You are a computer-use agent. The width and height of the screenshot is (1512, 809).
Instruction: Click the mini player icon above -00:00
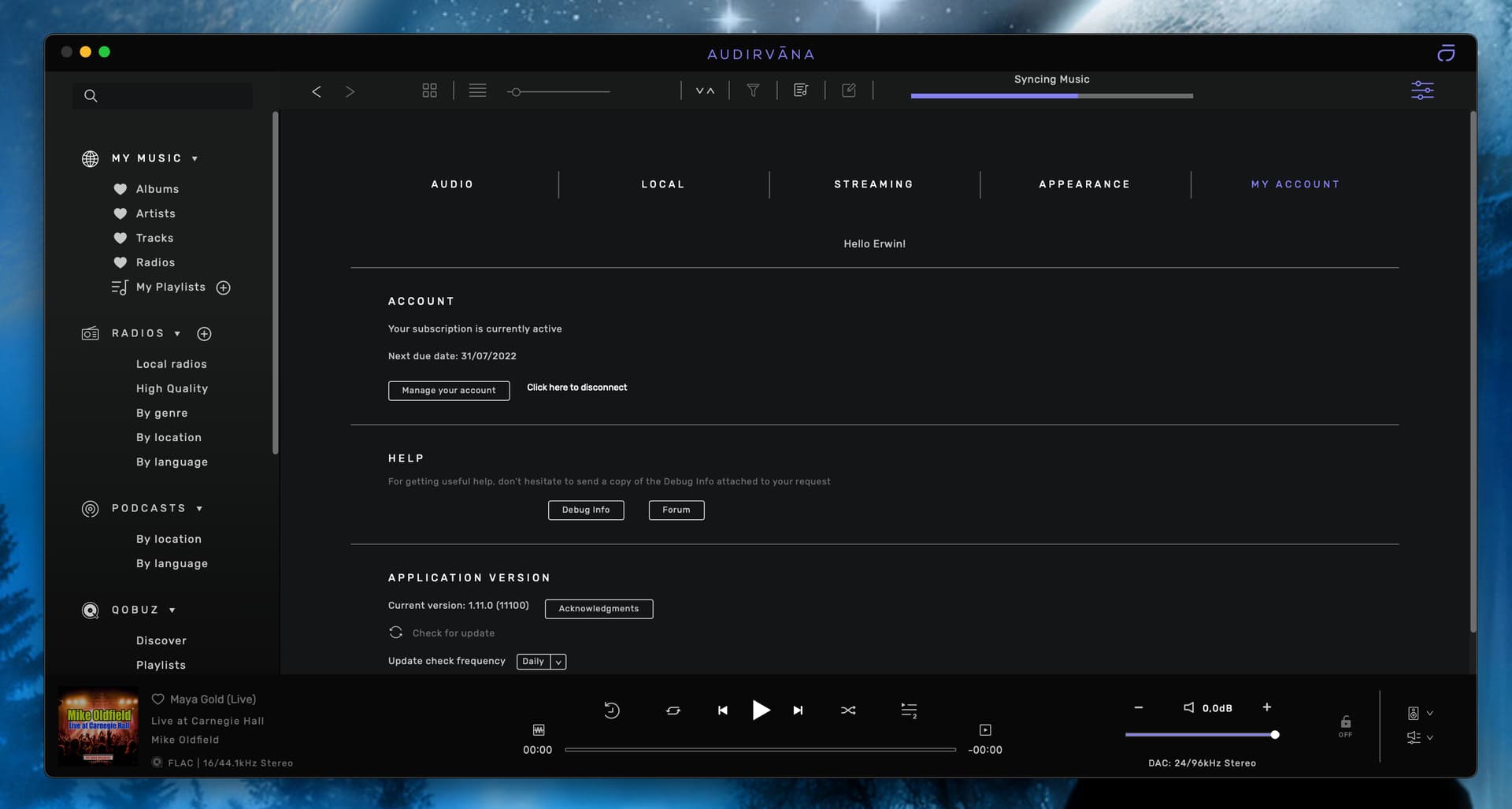(x=985, y=730)
